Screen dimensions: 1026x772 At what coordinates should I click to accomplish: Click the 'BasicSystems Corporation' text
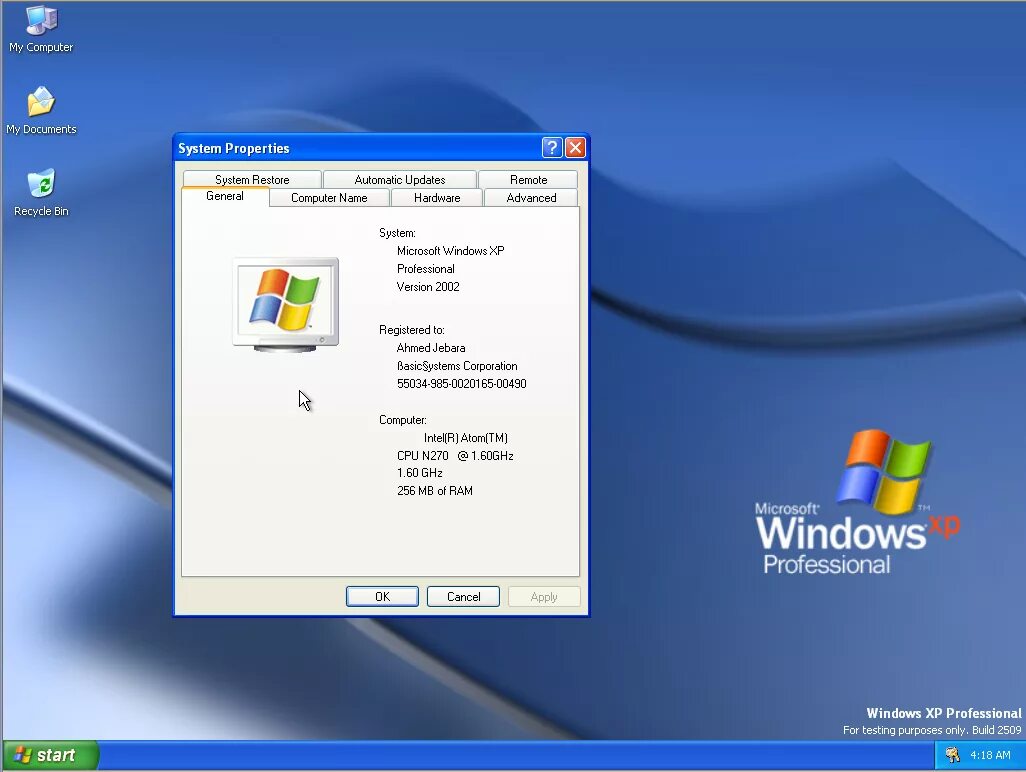tap(457, 366)
